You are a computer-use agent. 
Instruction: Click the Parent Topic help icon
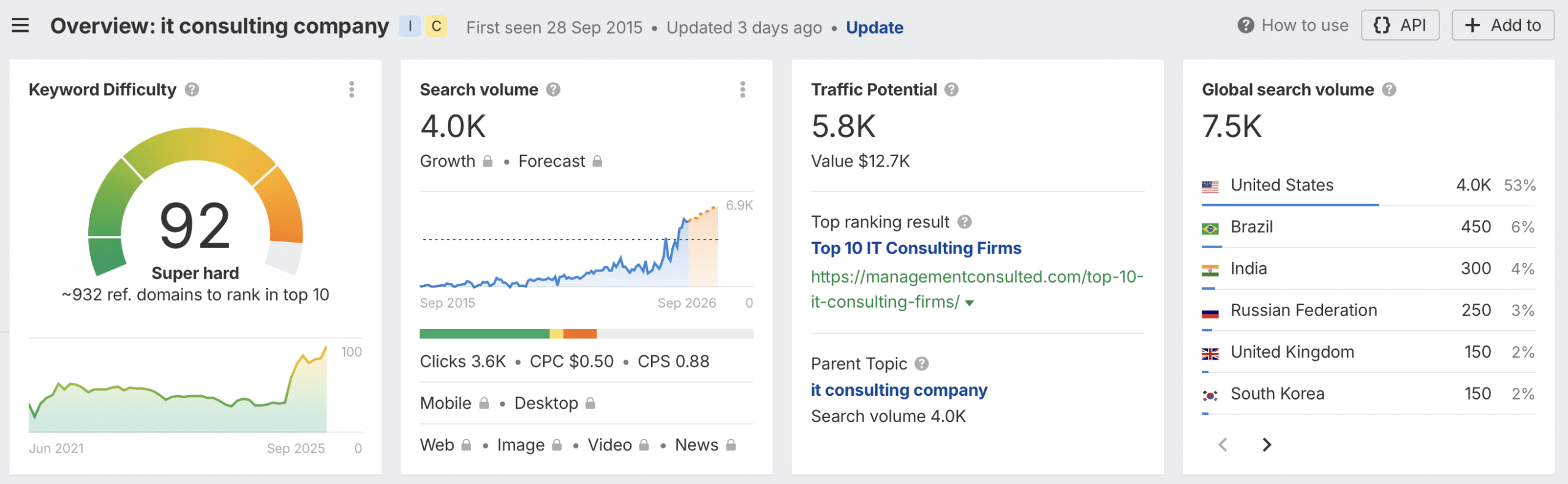[x=922, y=364]
